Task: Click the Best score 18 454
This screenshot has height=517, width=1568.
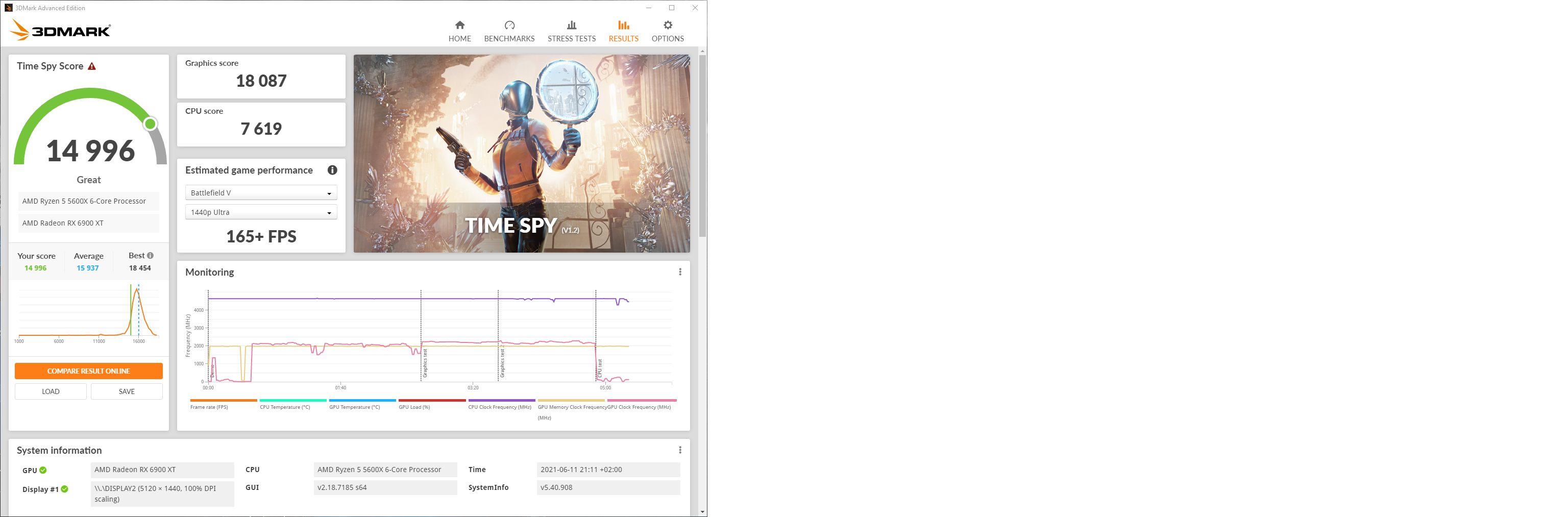Action: [140, 268]
